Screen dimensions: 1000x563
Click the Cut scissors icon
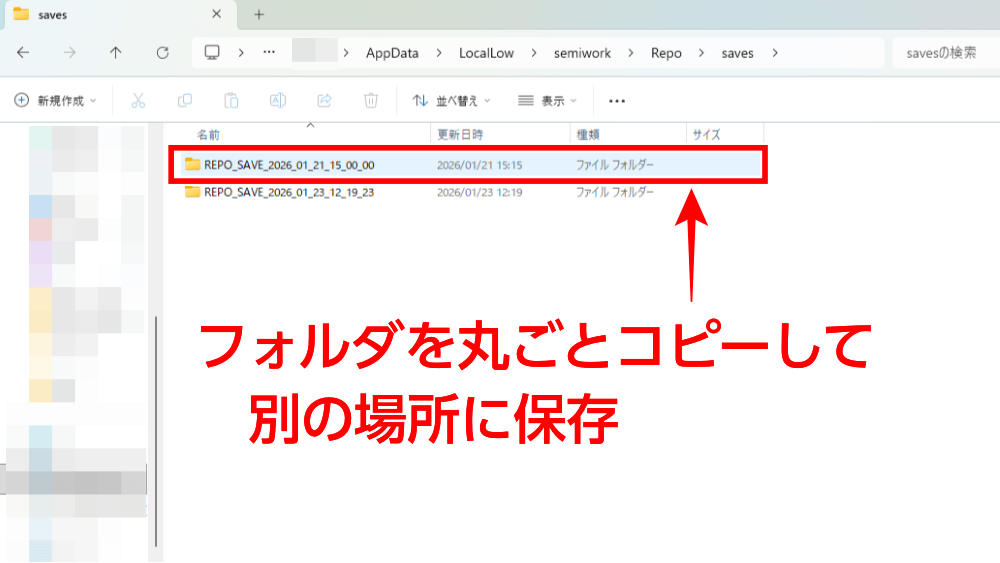click(x=139, y=101)
